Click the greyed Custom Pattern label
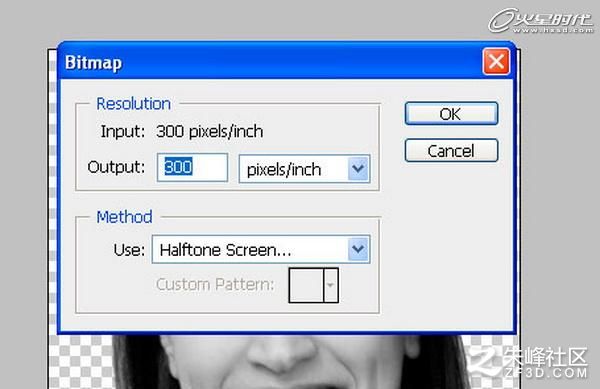600x389 pixels. [x=215, y=284]
